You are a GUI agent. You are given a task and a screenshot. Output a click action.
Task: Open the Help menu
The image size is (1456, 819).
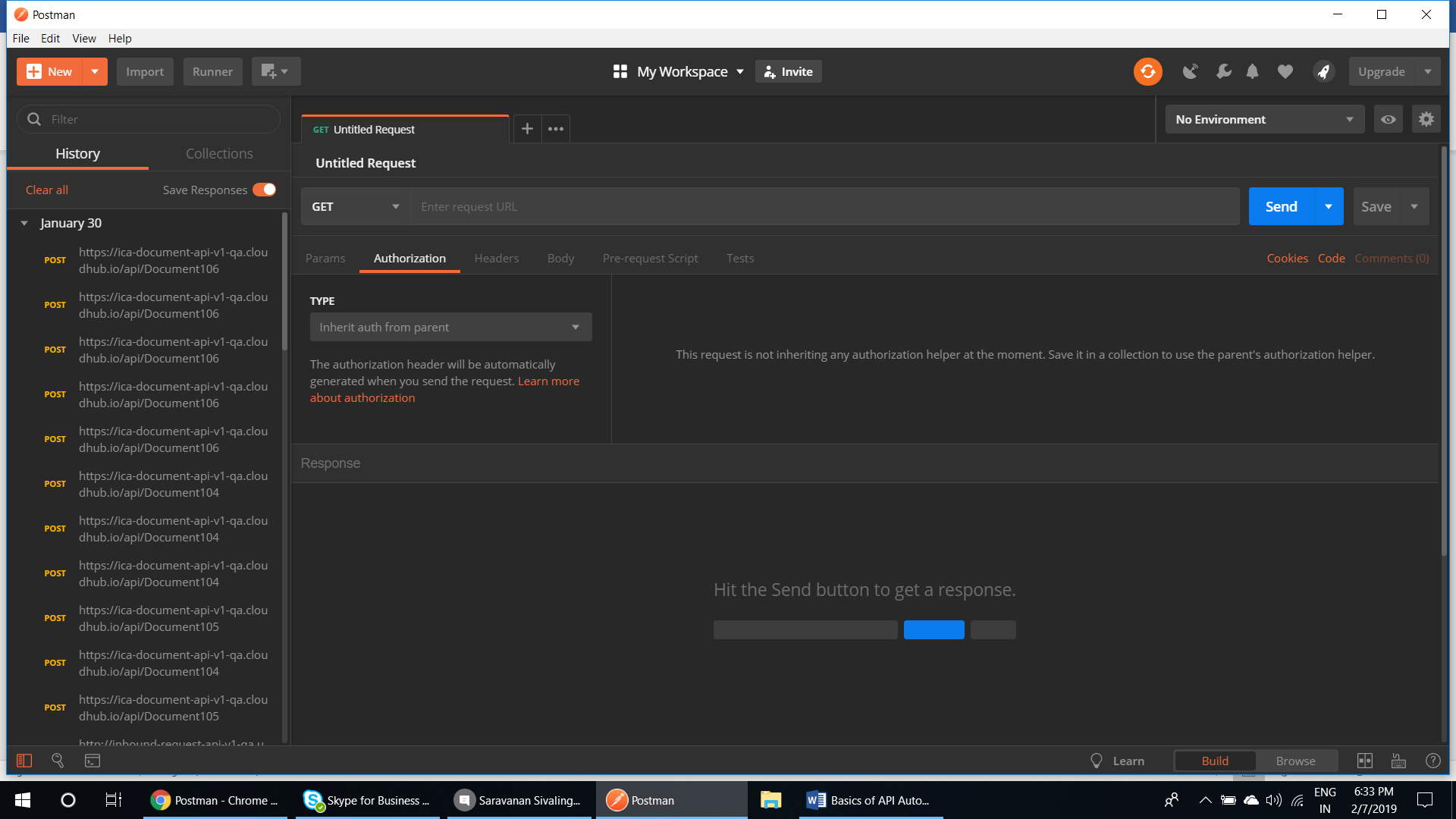point(120,38)
